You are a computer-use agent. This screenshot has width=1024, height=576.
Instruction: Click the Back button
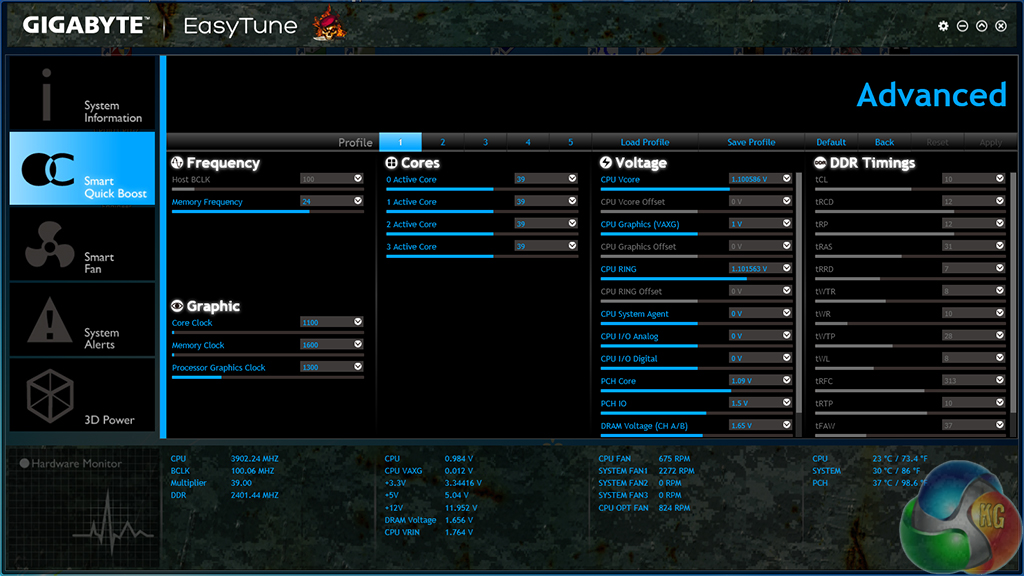(884, 142)
